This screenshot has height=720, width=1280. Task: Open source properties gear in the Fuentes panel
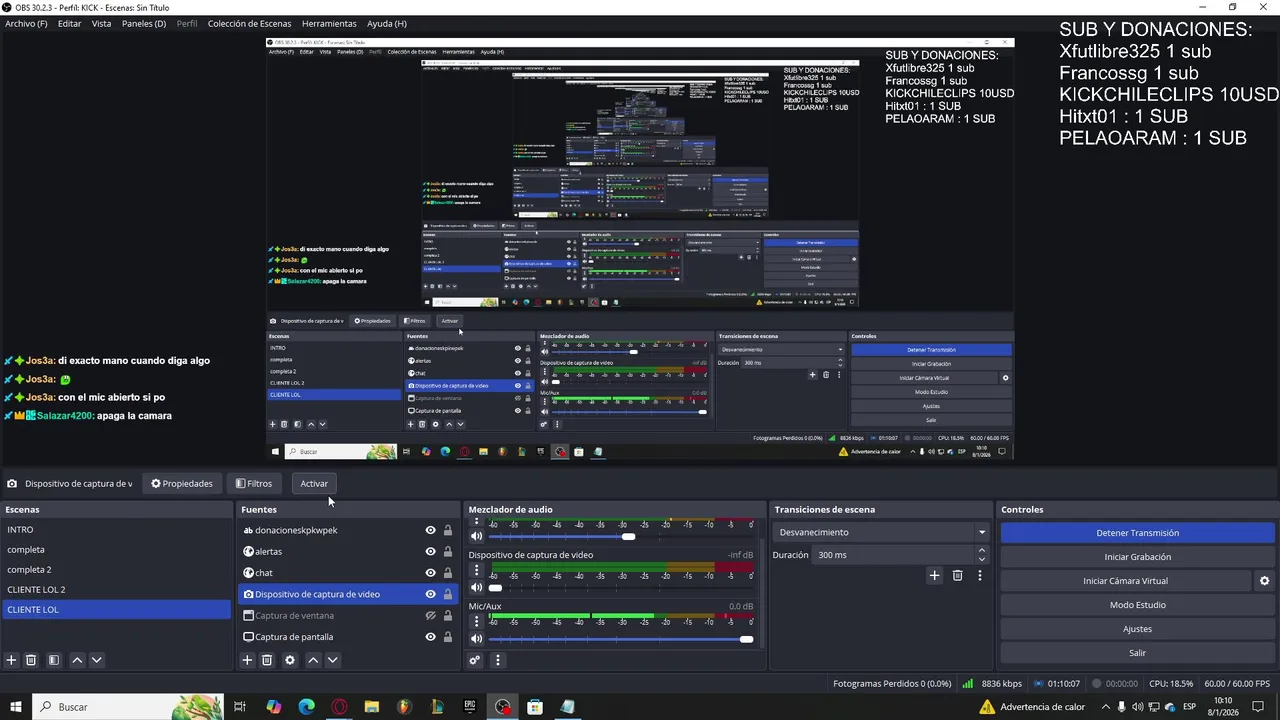(x=290, y=660)
